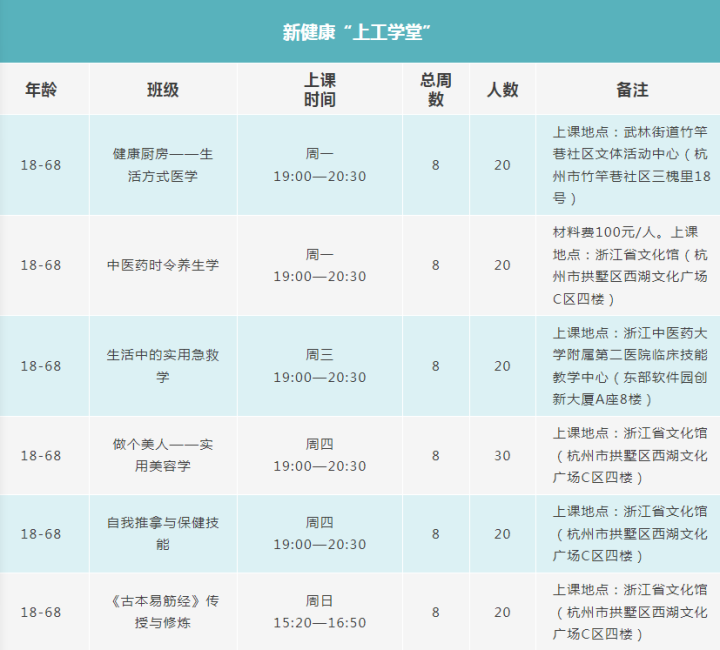Image resolution: width=720 pixels, height=650 pixels.
Task: Select headcount 20 in 古本易筋经 row
Action: click(x=502, y=612)
